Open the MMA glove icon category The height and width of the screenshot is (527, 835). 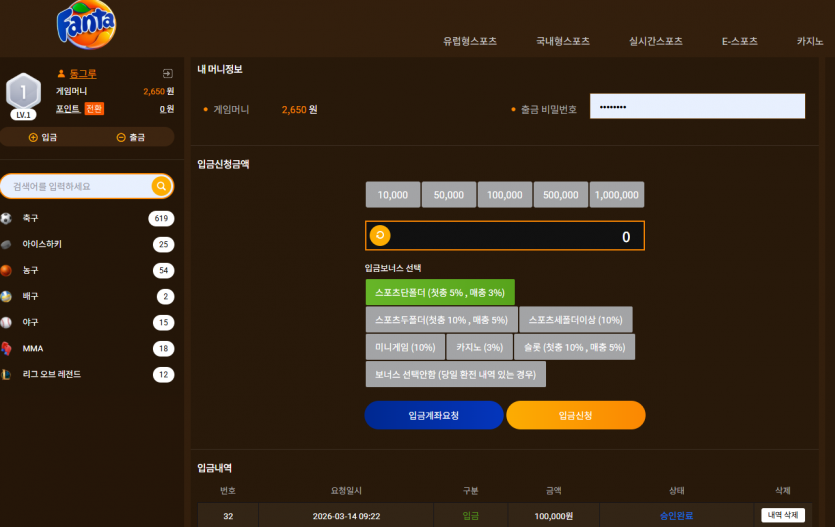point(6,349)
